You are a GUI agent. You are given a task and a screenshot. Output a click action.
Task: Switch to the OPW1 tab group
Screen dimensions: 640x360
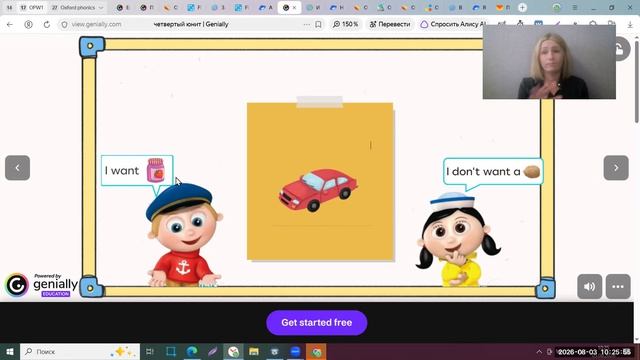32,7
